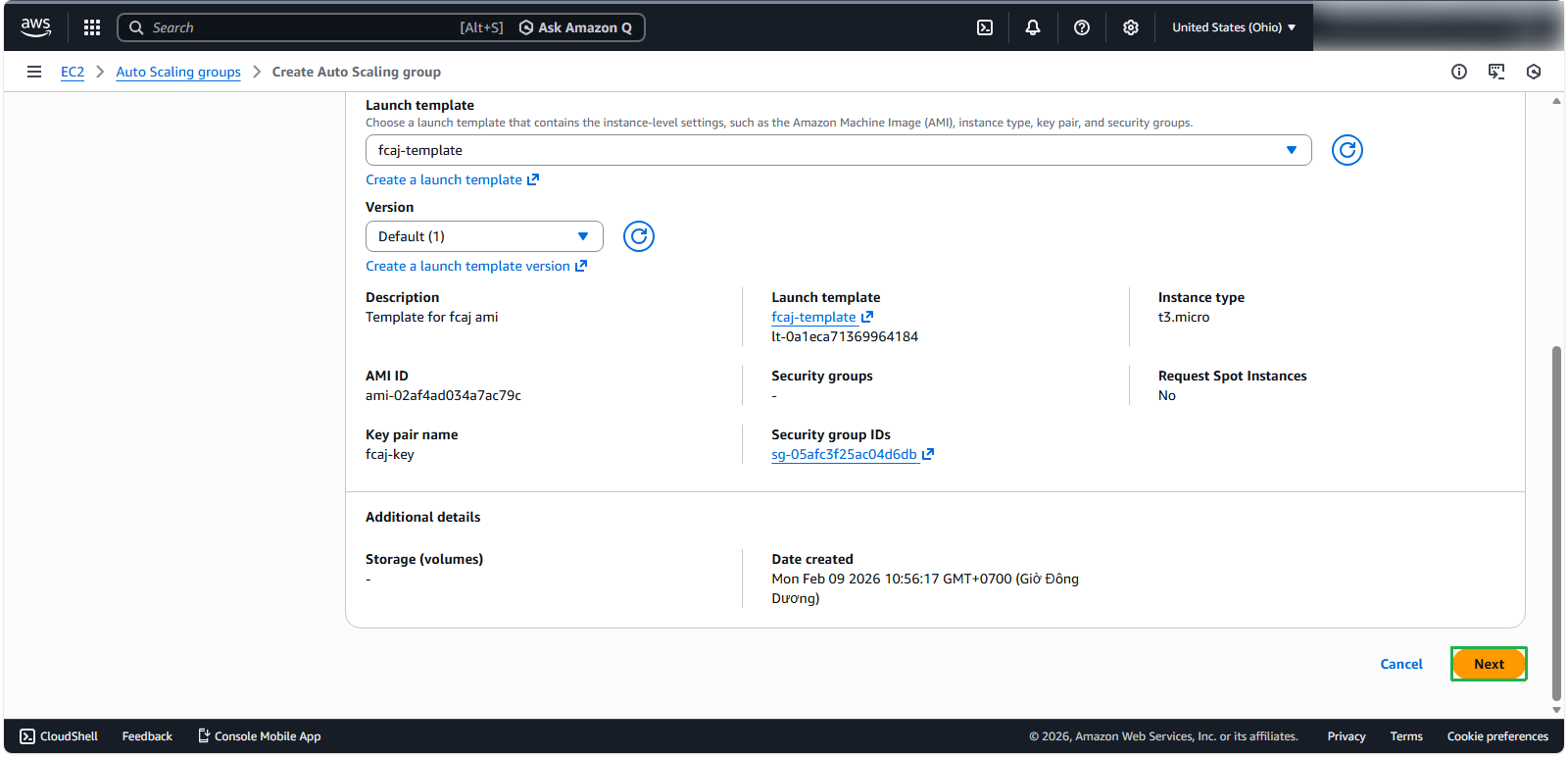Viewport: 1568px width, 757px height.
Task: Open CloudShell from the footer
Action: tap(59, 736)
